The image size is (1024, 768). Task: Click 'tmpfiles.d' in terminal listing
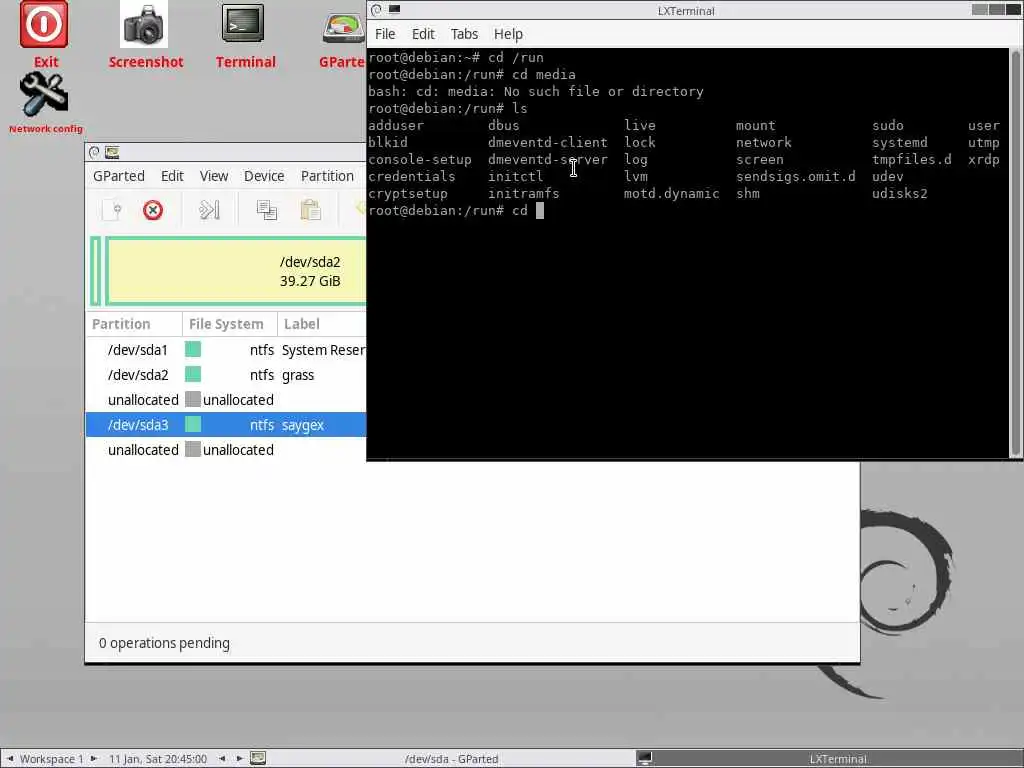[912, 159]
